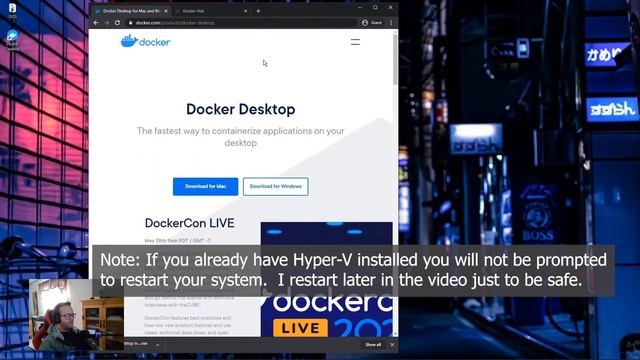Click the lock site-info icon
This screenshot has height=360, width=640.
131,23
